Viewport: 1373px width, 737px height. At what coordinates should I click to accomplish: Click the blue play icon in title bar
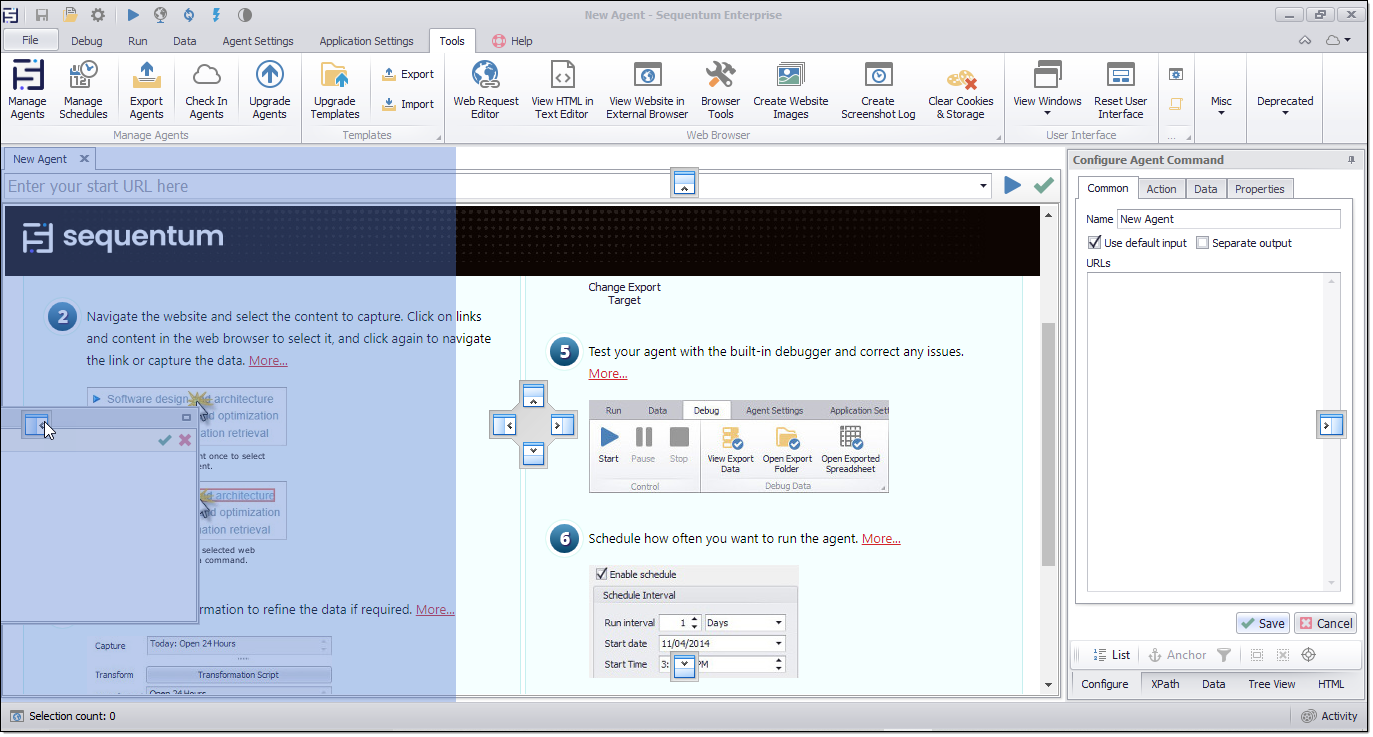click(x=134, y=15)
